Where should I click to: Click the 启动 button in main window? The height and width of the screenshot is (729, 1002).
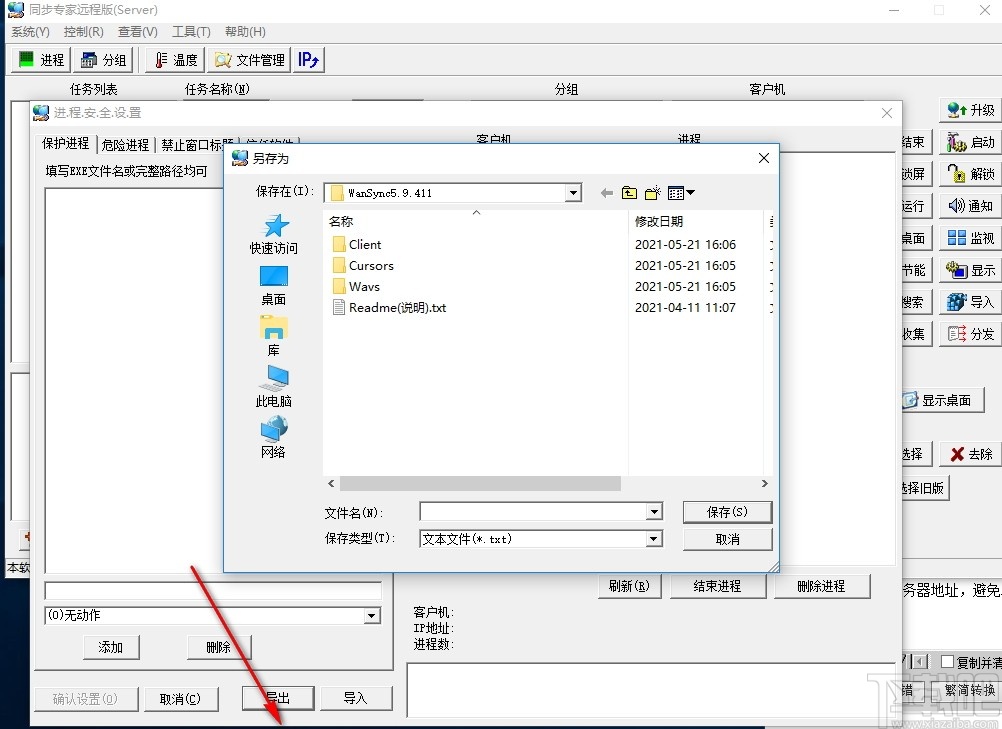970,142
